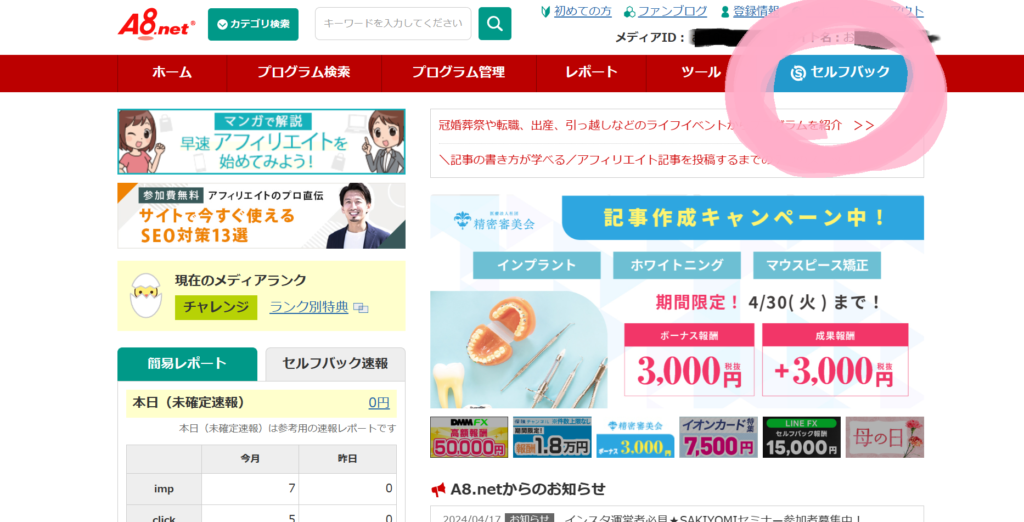Open the カテゴリ検索 dropdown

[x=253, y=24]
